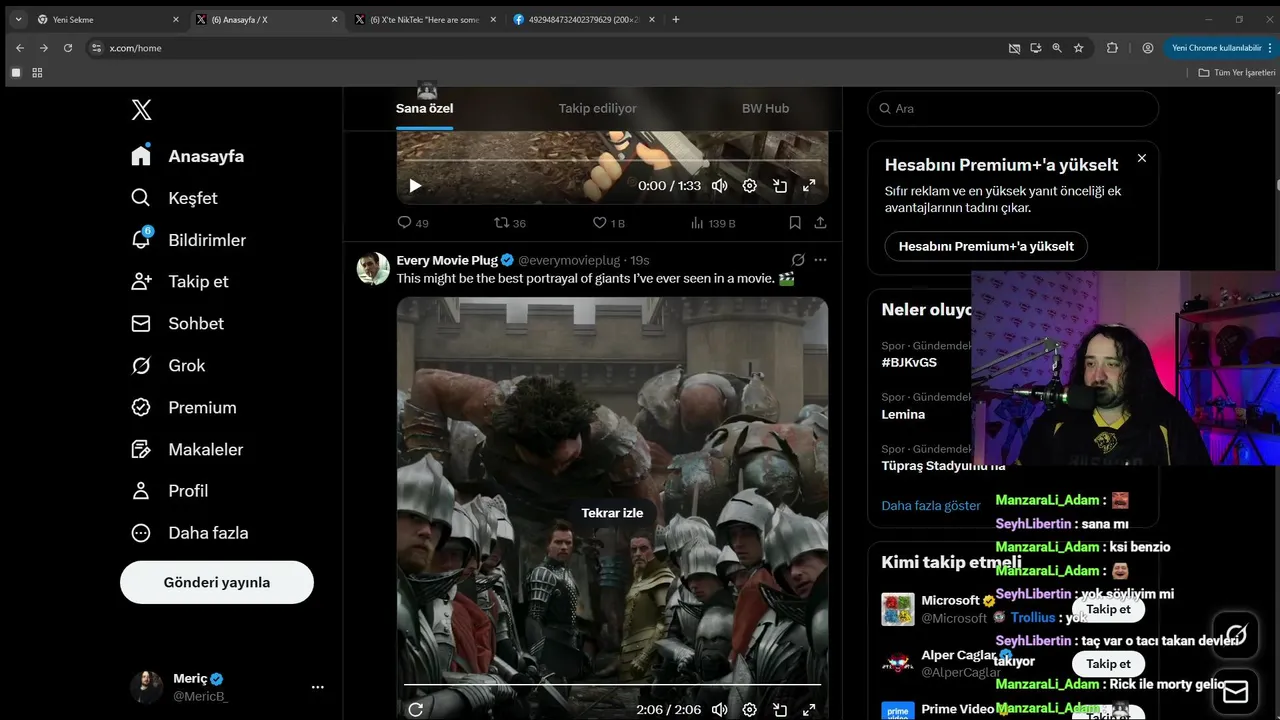Screen dimensions: 1280x720
Task: Click the Ara search field
Action: (1013, 108)
